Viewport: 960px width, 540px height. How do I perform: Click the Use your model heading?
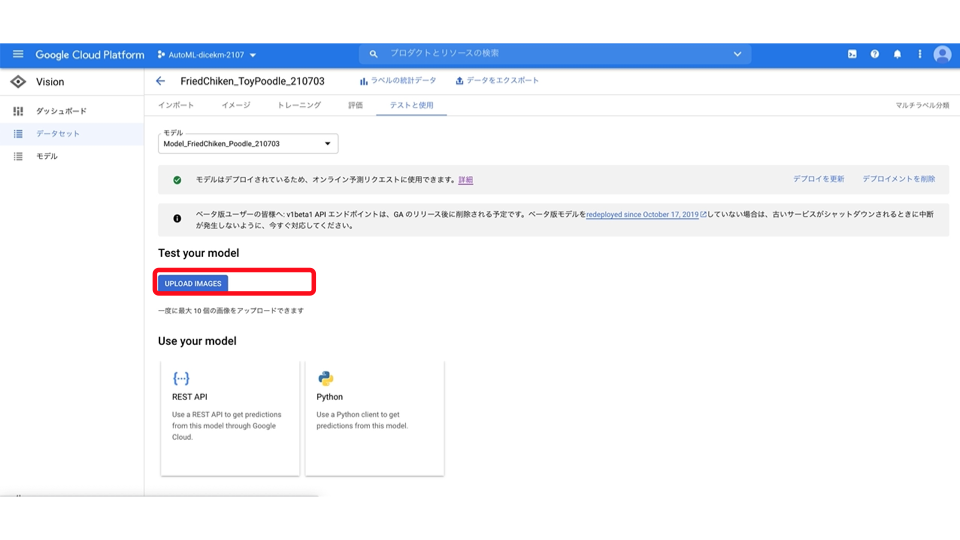tap(197, 341)
